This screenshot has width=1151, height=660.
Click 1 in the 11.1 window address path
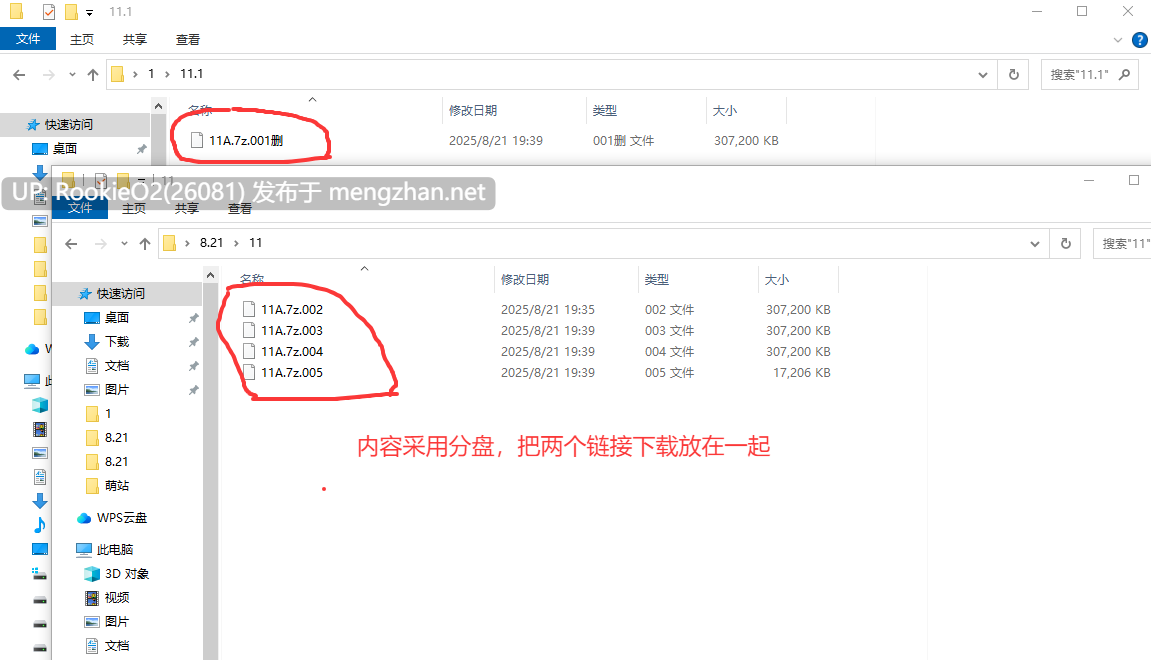click(x=151, y=73)
